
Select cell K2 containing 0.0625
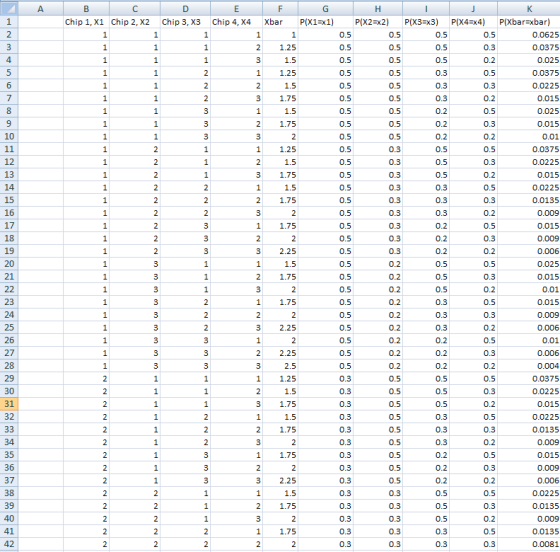tap(529, 35)
